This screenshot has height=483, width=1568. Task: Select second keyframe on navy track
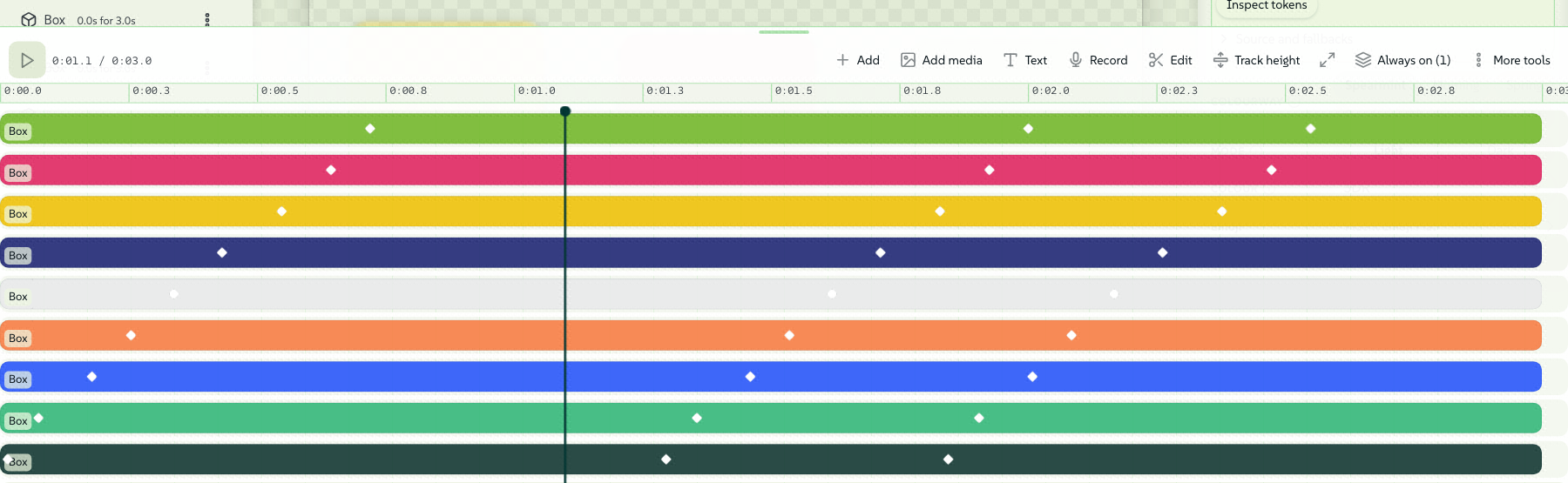(881, 252)
